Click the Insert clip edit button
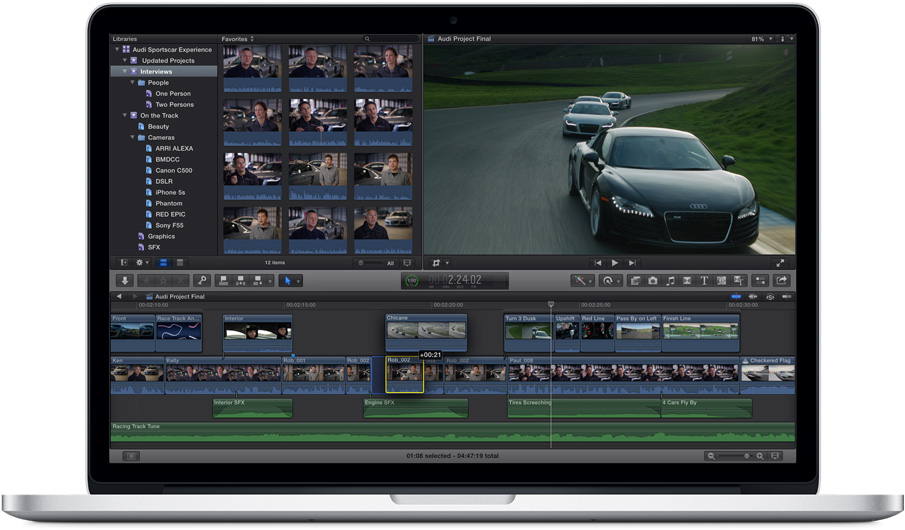Viewport: 905px width, 530px height. (x=241, y=281)
